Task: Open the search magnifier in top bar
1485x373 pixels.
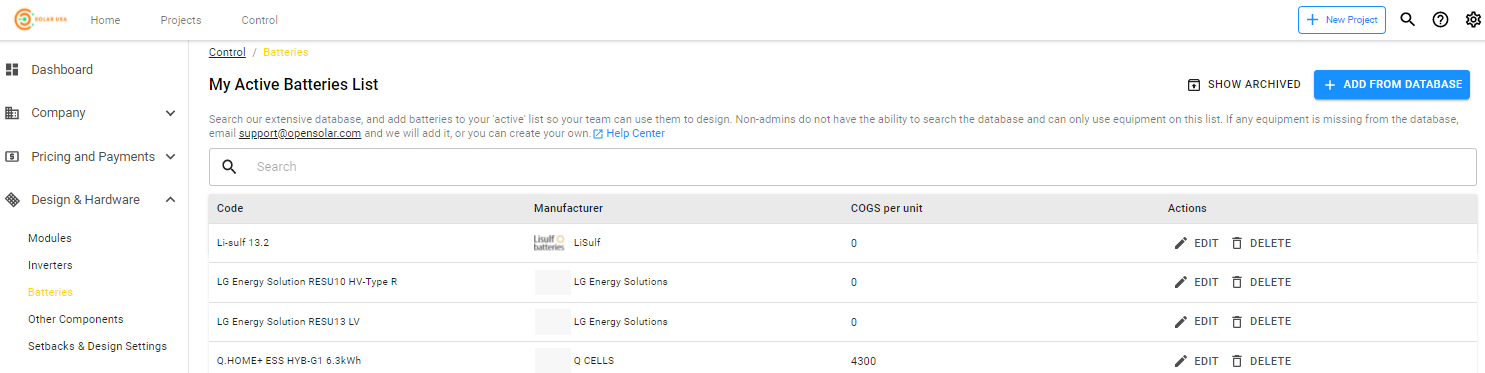Action: pos(1407,20)
